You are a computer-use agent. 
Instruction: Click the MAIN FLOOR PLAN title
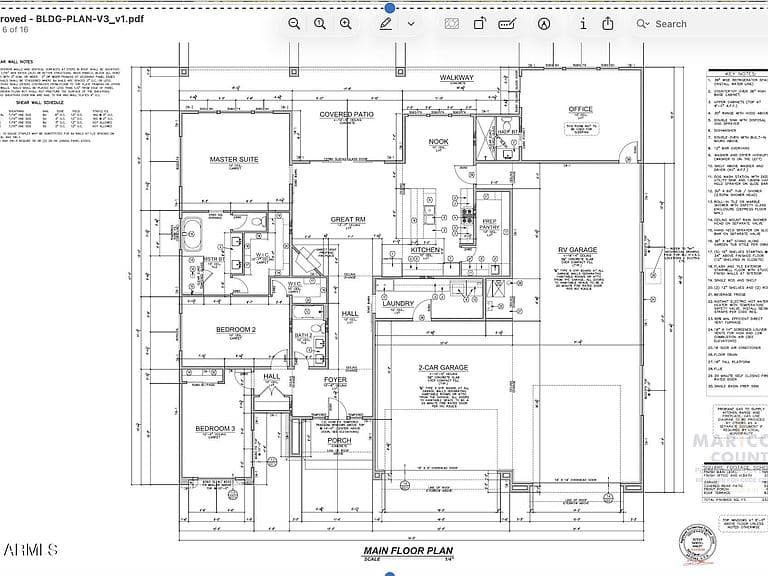(408, 551)
